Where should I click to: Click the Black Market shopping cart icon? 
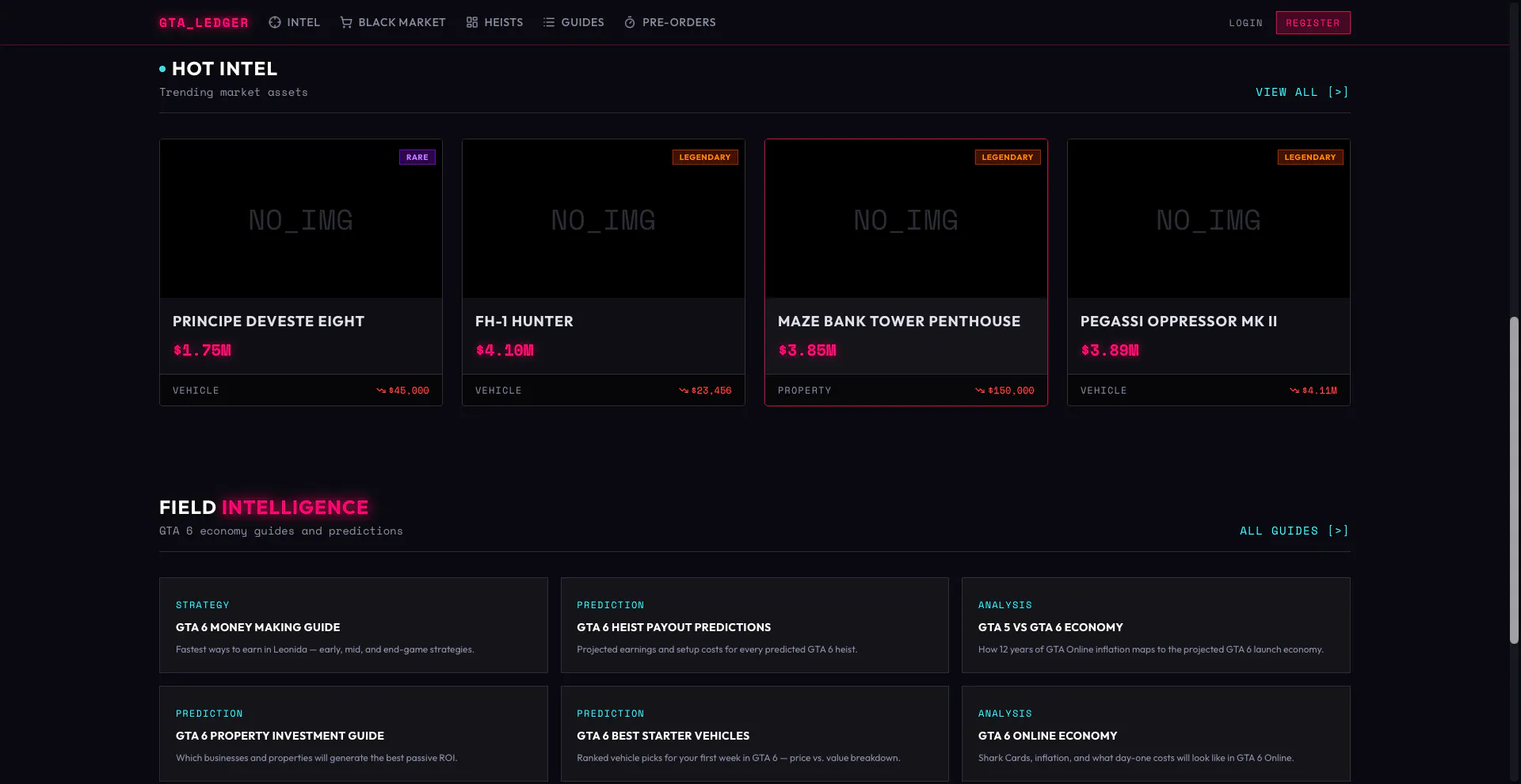(346, 22)
